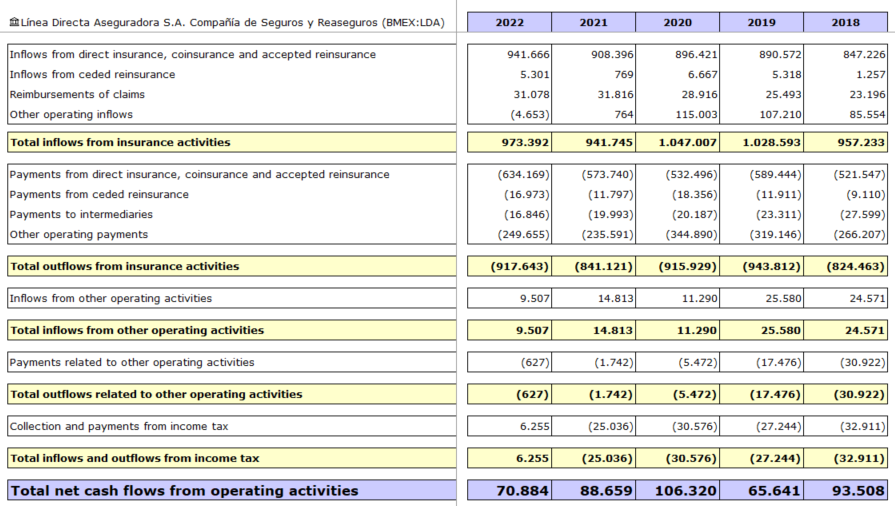Select 'Total inflows from insurance activities' row

pos(232,142)
